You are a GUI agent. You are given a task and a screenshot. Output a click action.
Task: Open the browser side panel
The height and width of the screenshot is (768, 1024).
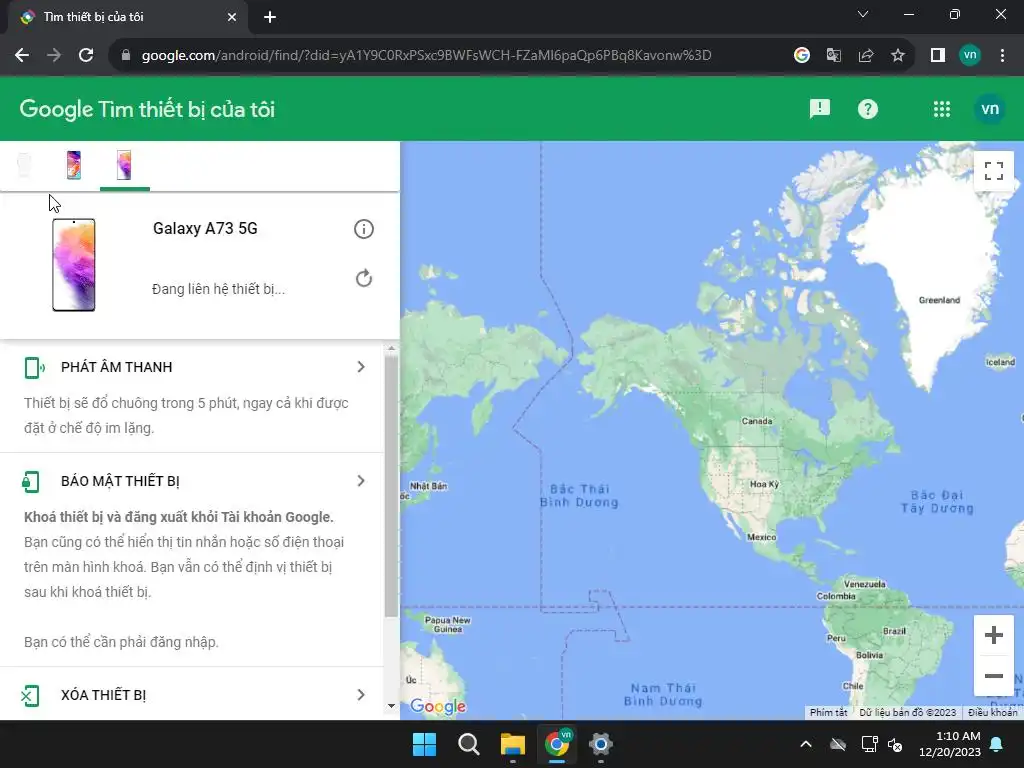click(938, 55)
